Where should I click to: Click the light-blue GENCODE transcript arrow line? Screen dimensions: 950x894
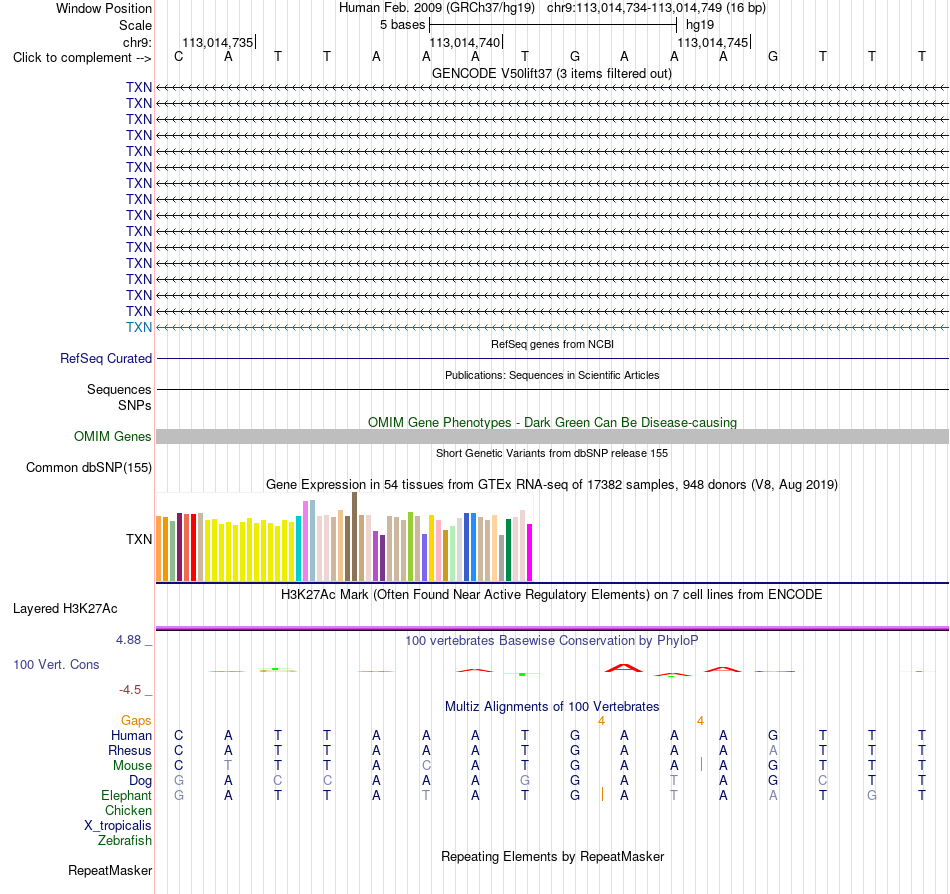coord(553,327)
